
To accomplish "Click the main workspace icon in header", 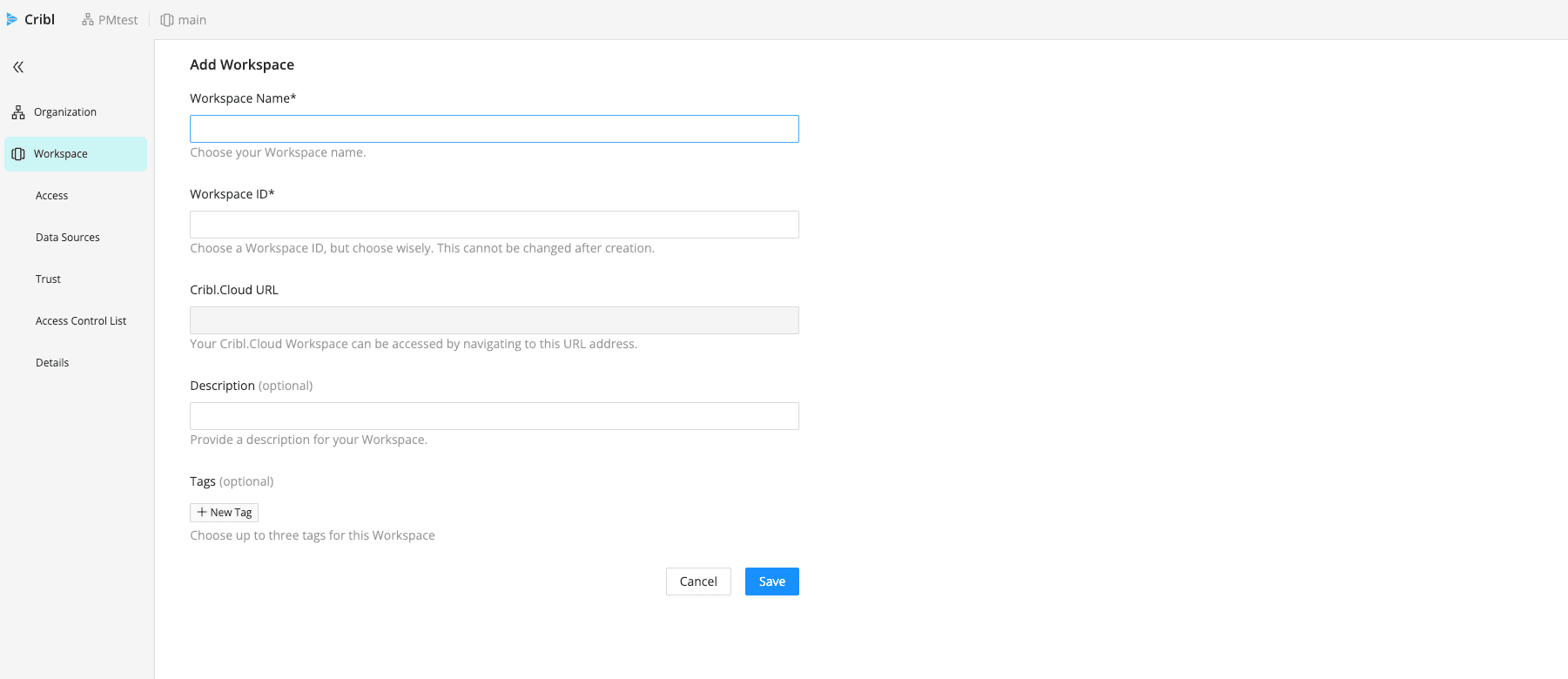I will (x=167, y=20).
